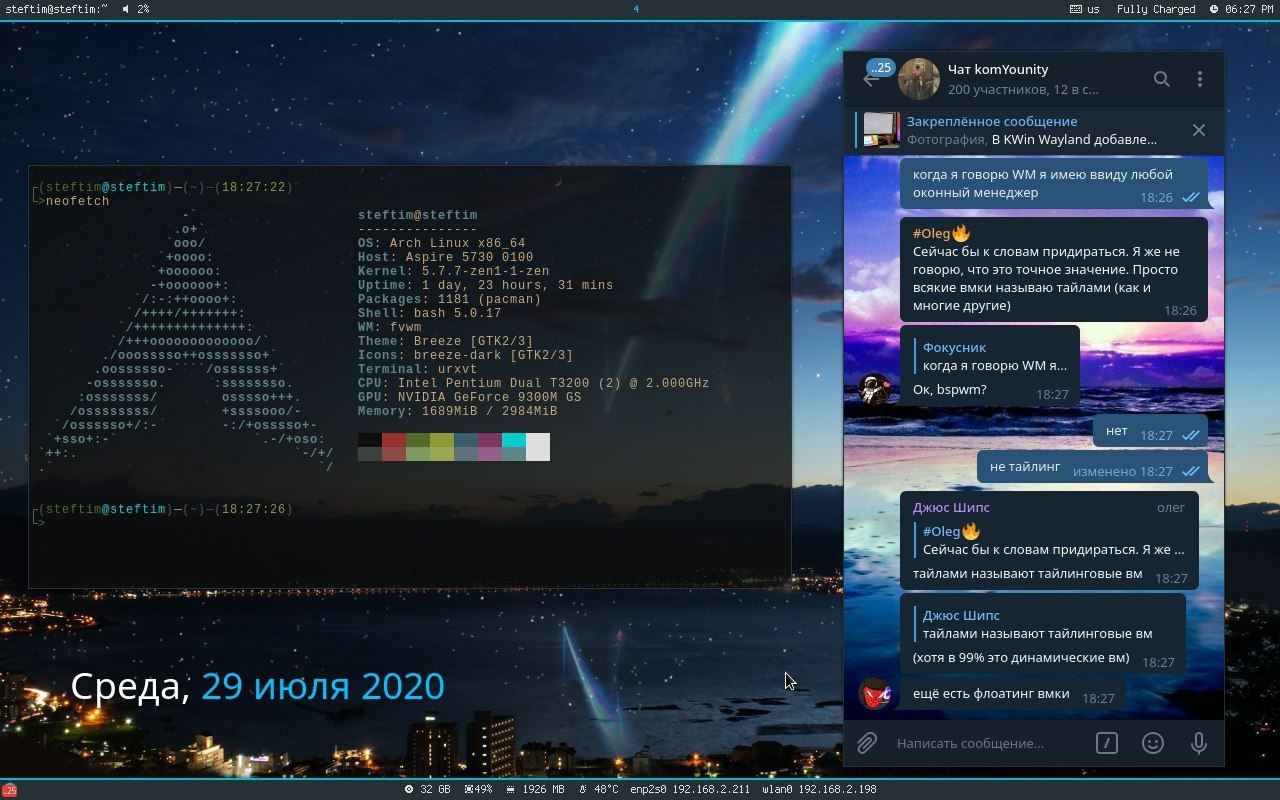Click the 48°C temperature indicator
1280x800 pixels.
[x=598, y=789]
